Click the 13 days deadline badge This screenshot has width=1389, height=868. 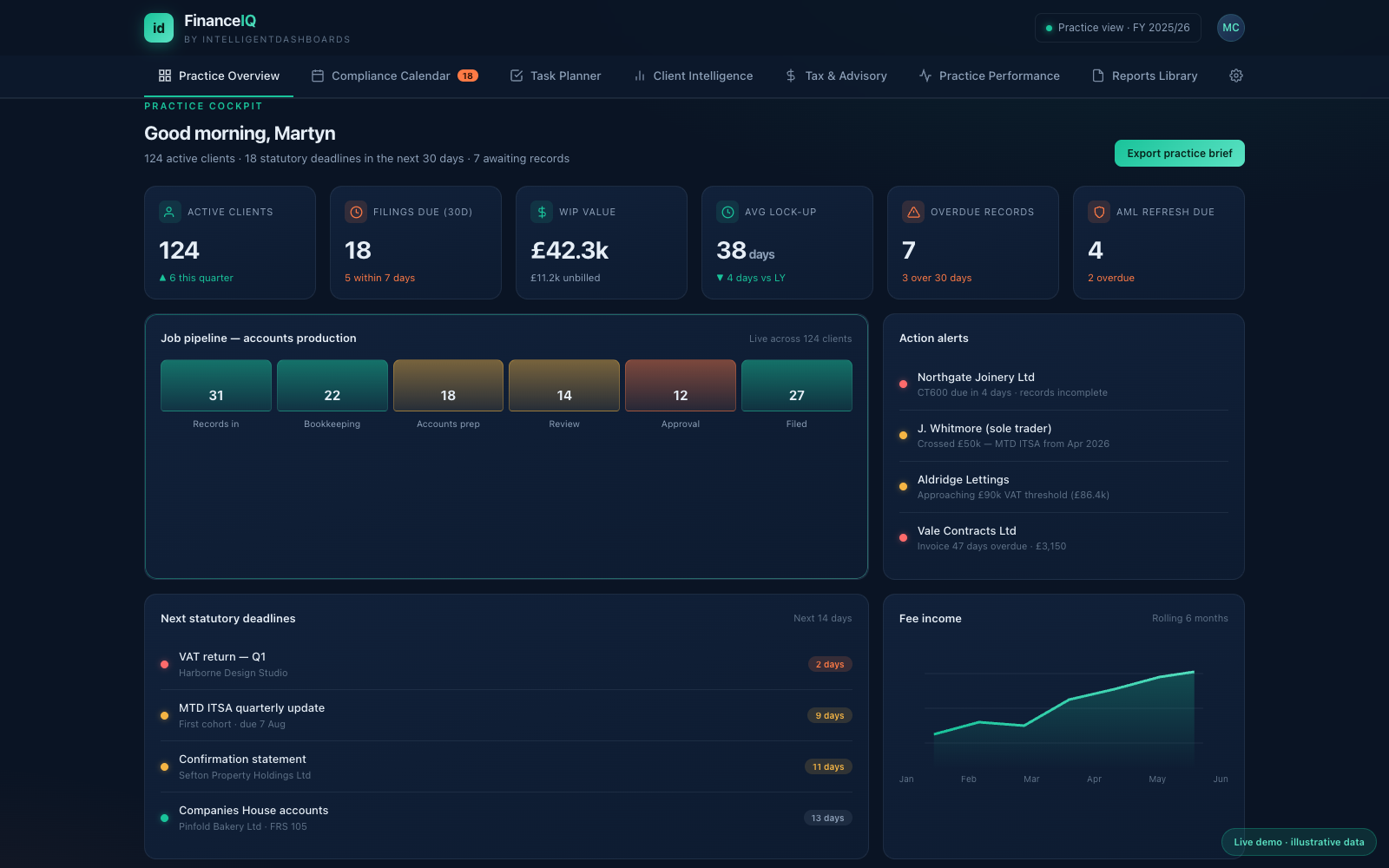827,818
